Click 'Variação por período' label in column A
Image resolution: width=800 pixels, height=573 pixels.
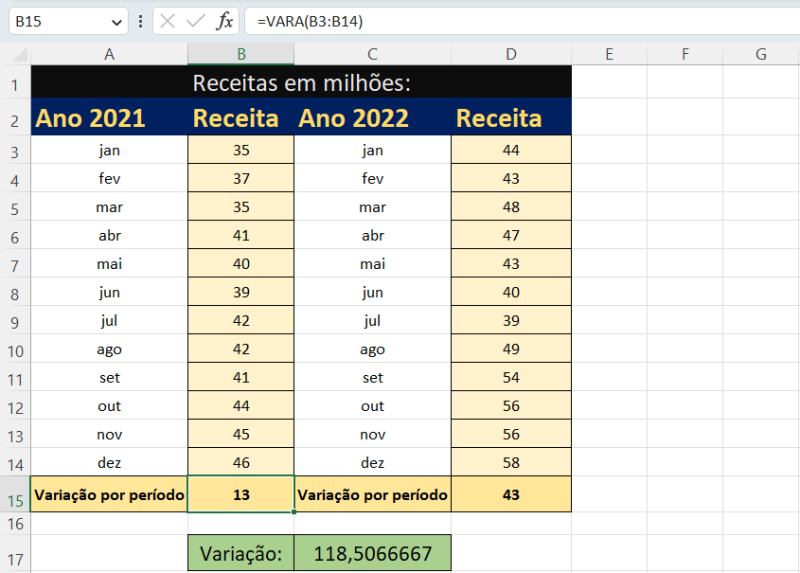[109, 494]
